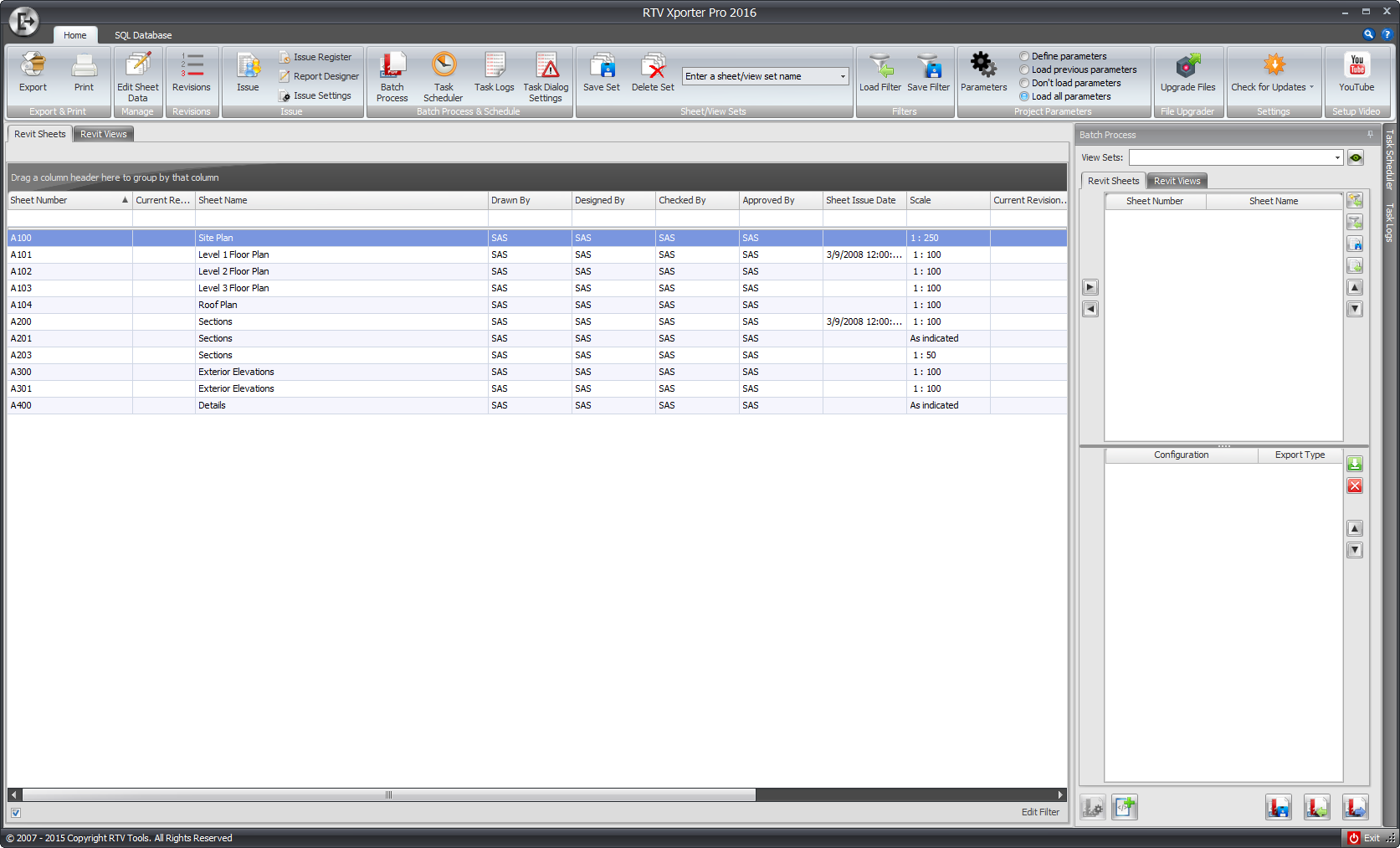Open the Task Scheduler from the ribbon
1400x848 pixels.
(x=443, y=75)
